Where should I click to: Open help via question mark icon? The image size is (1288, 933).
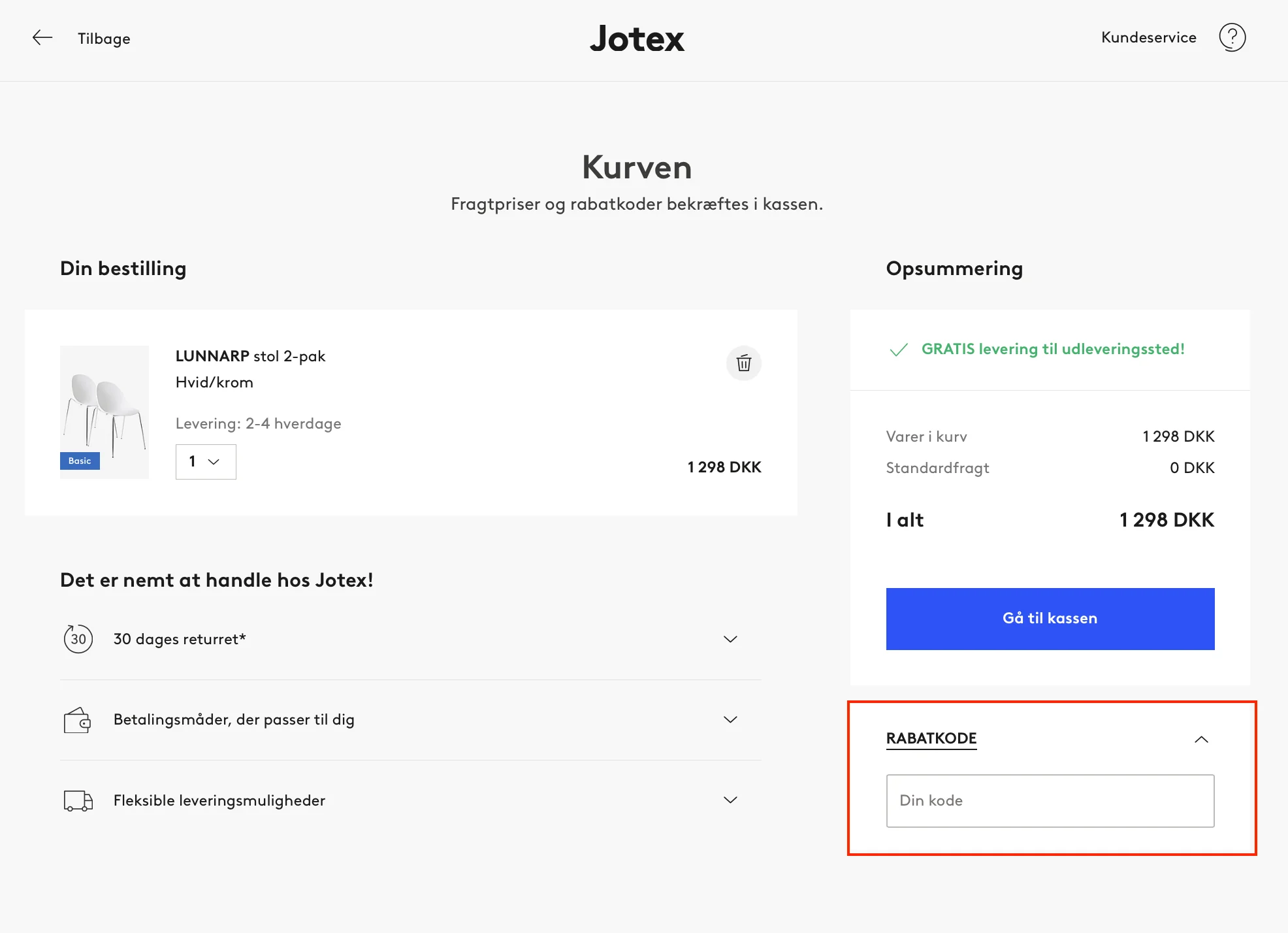(1234, 37)
